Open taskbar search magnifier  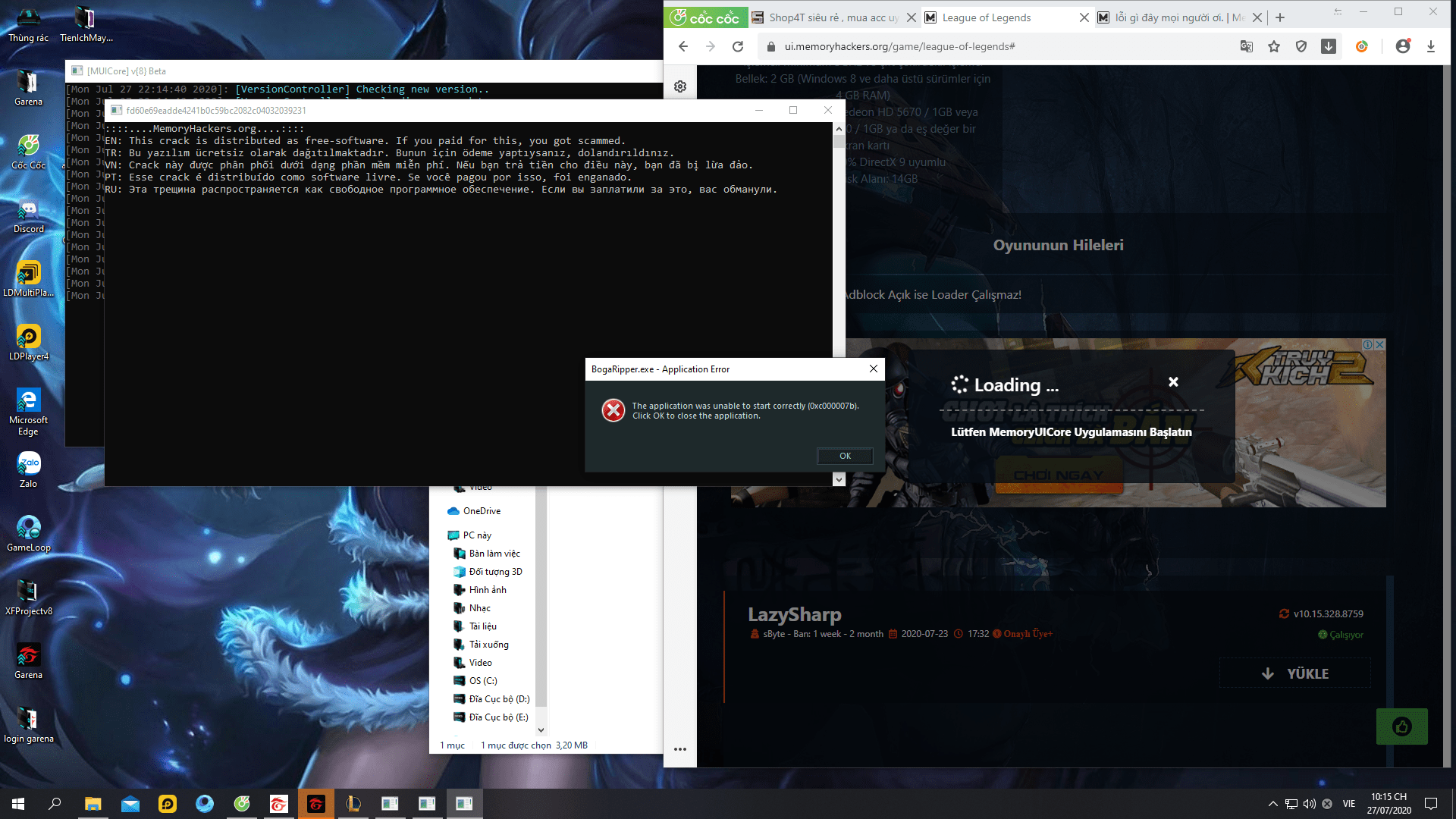[x=55, y=803]
